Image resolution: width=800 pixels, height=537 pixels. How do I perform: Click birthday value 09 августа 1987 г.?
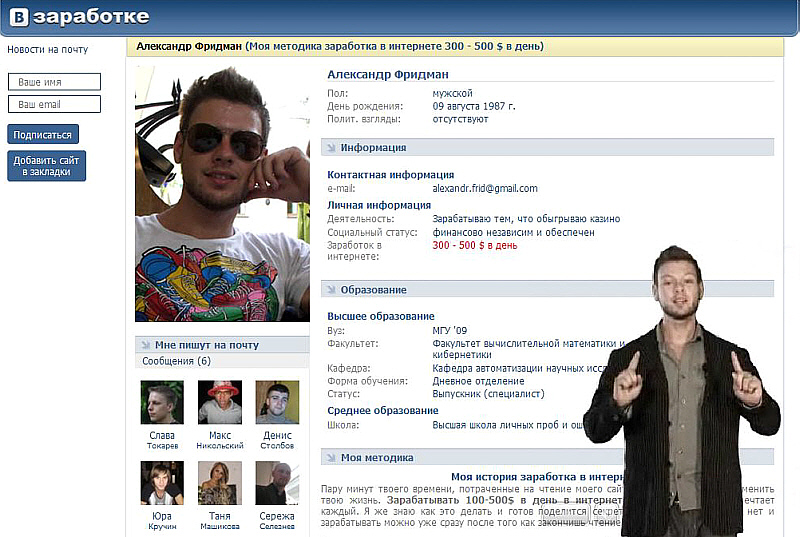(x=473, y=106)
